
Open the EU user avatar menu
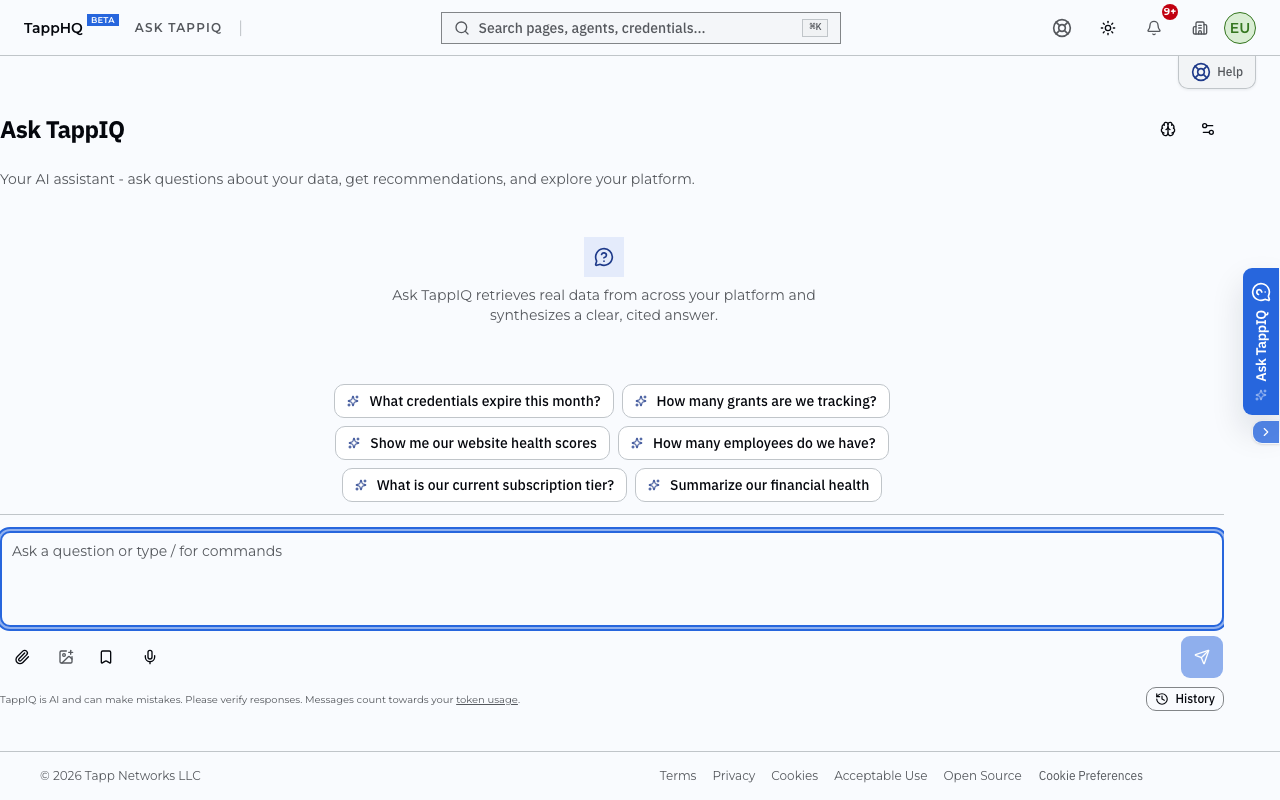(x=1240, y=28)
